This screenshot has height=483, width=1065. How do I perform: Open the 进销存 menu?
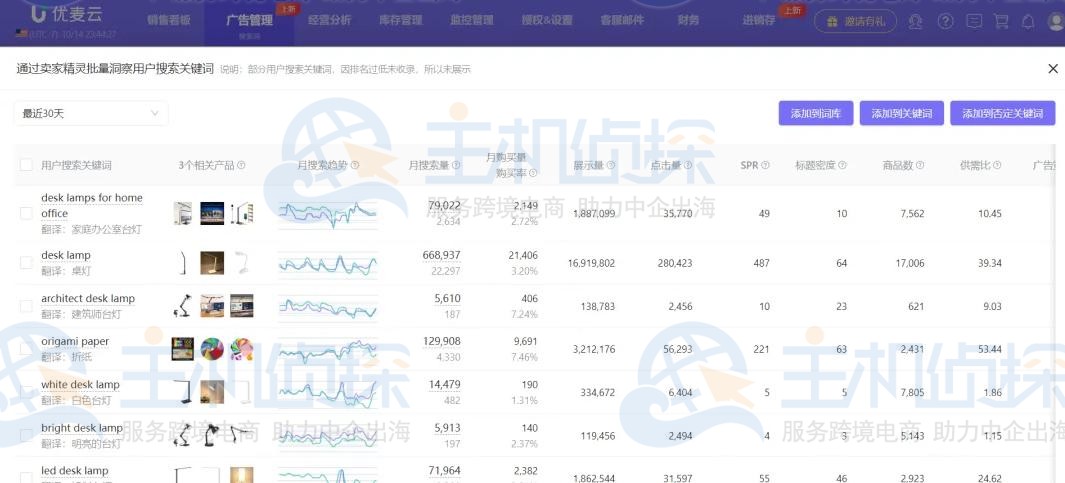pos(759,20)
